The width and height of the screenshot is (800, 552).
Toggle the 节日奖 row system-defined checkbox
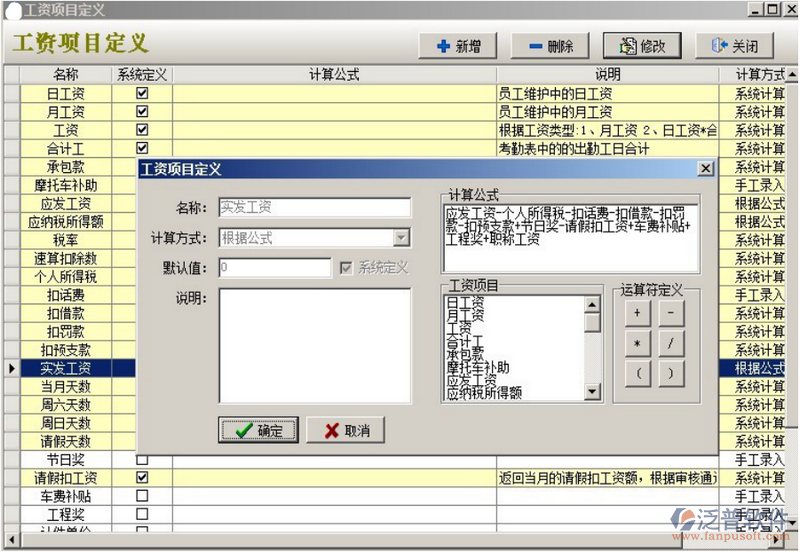[142, 460]
